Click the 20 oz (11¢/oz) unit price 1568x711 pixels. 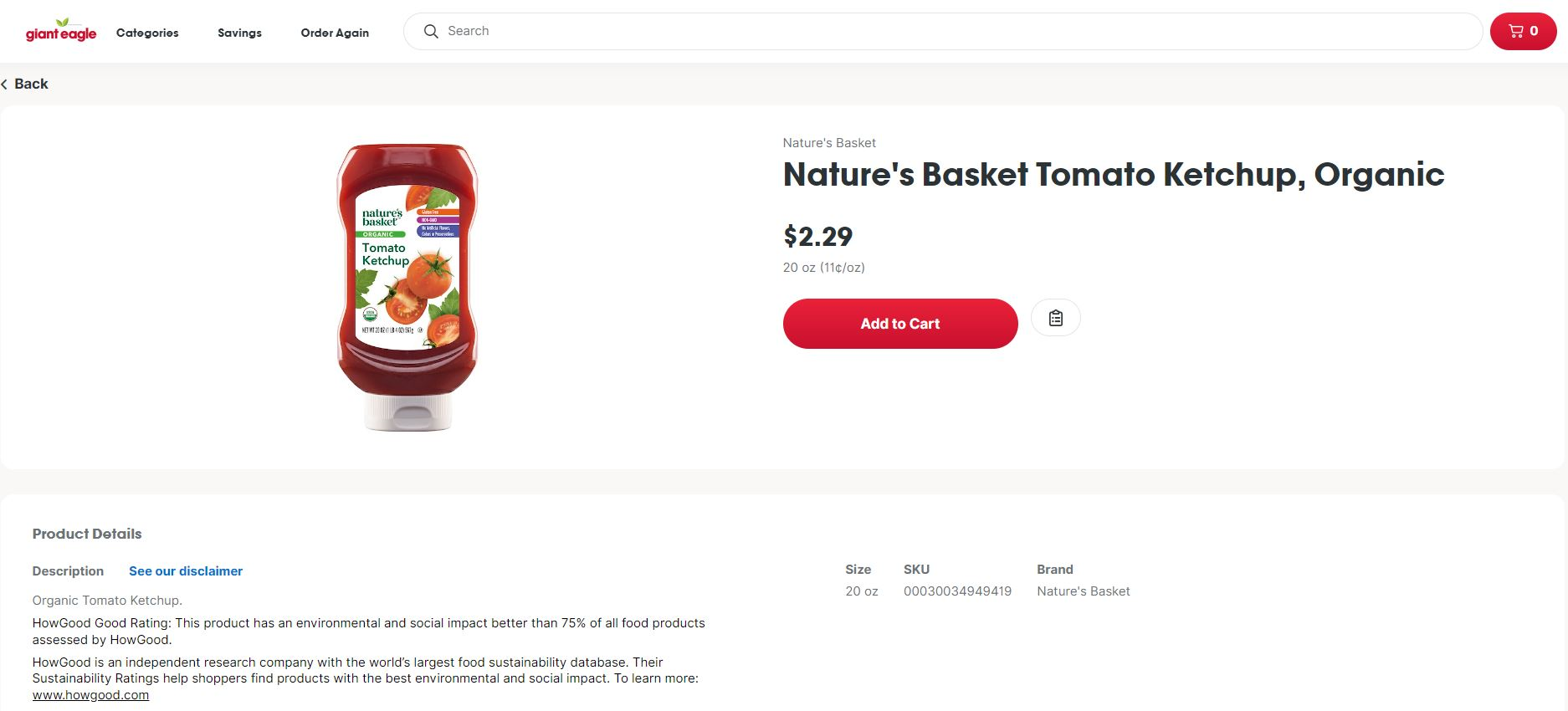[823, 268]
